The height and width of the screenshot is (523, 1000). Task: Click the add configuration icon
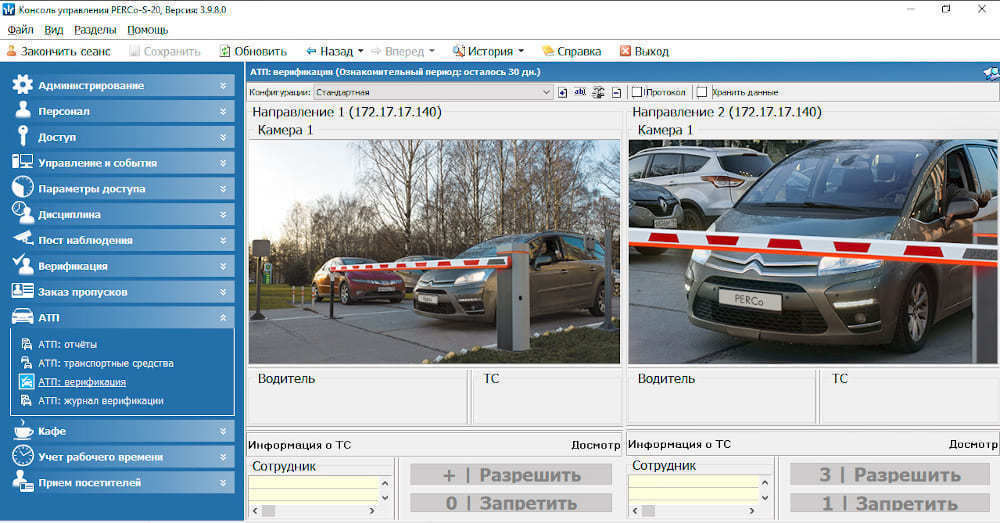[563, 92]
